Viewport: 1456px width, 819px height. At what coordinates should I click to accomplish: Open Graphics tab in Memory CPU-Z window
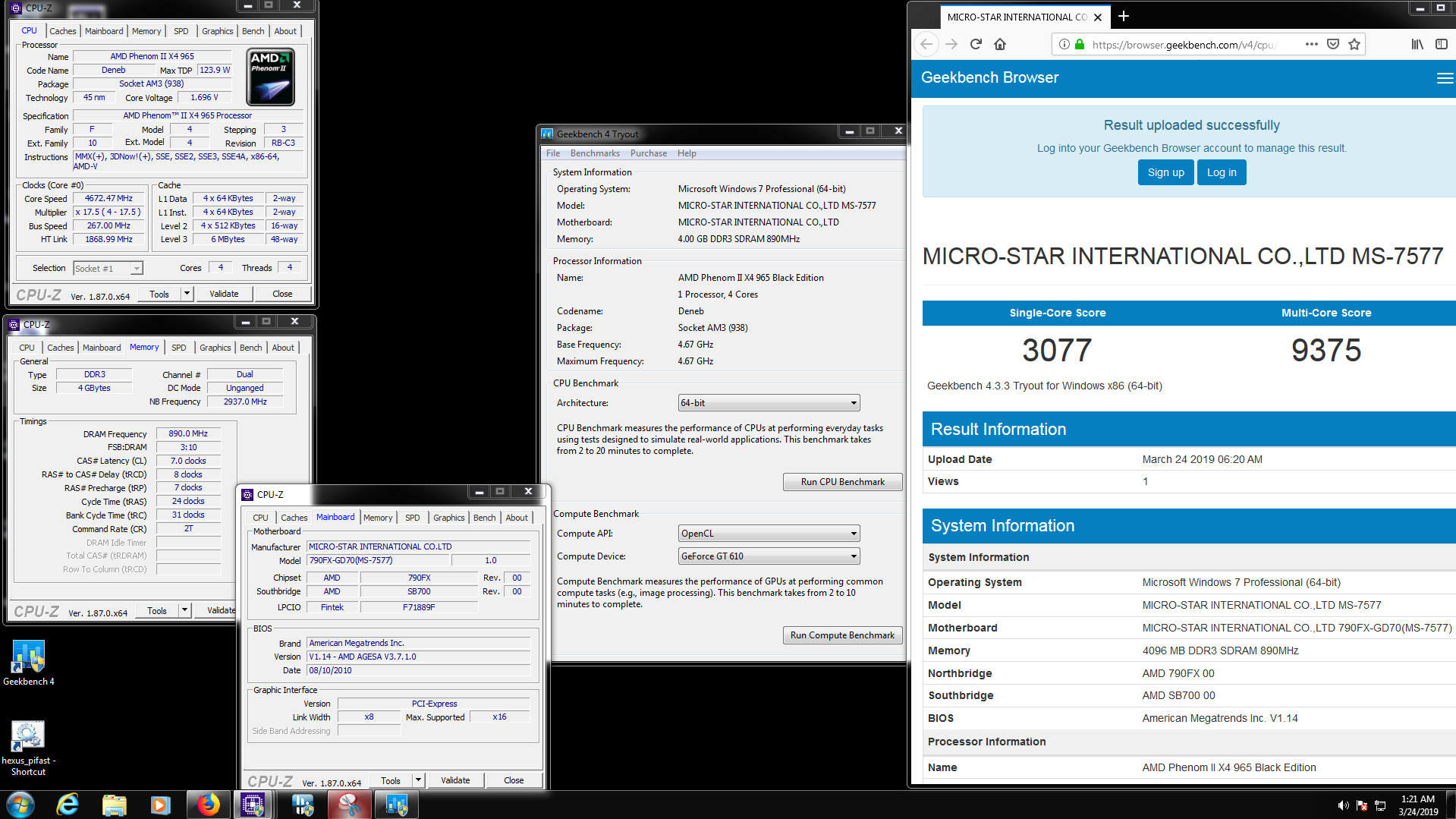(215, 348)
